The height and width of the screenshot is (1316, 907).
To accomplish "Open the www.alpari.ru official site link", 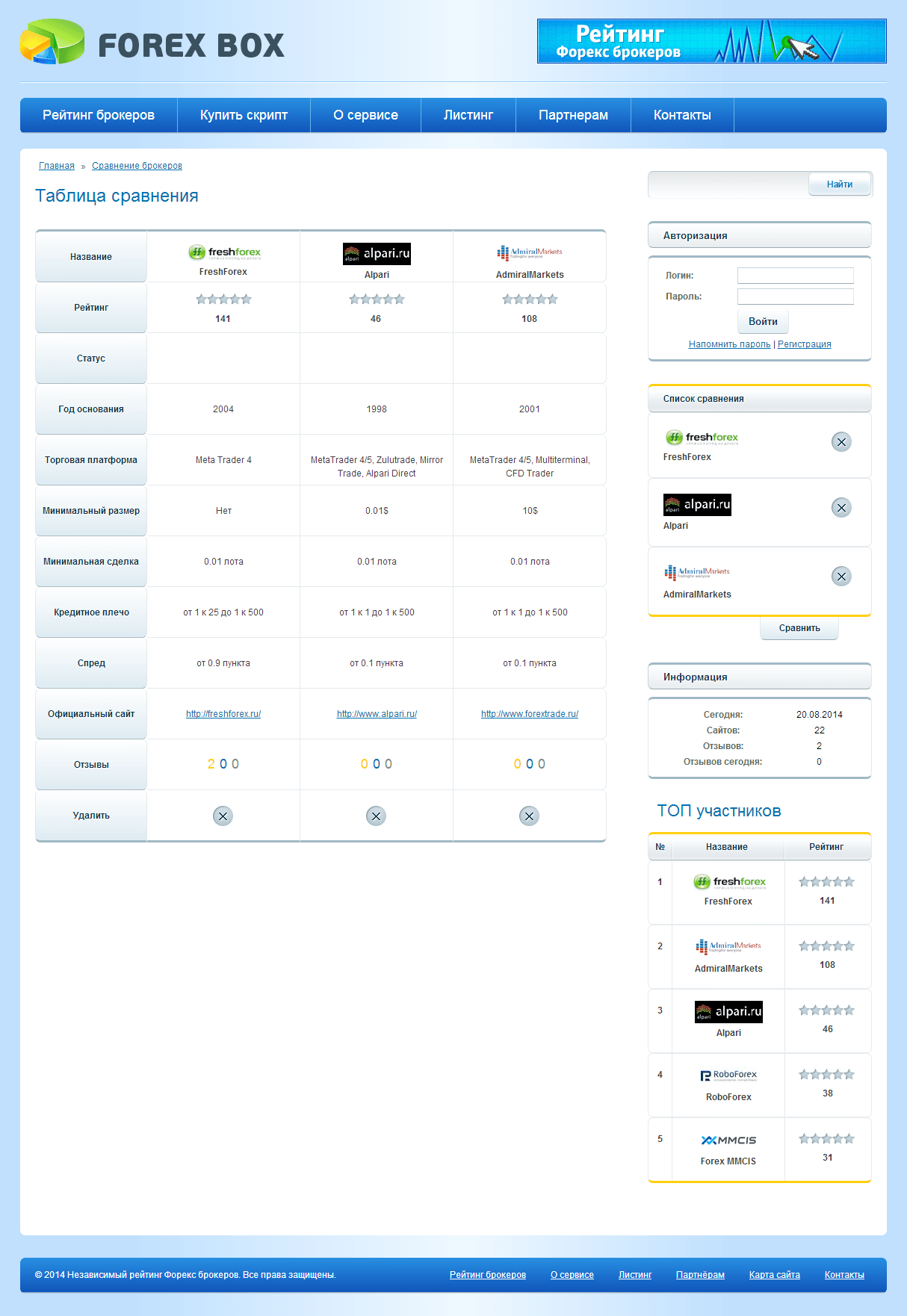I will point(377,714).
